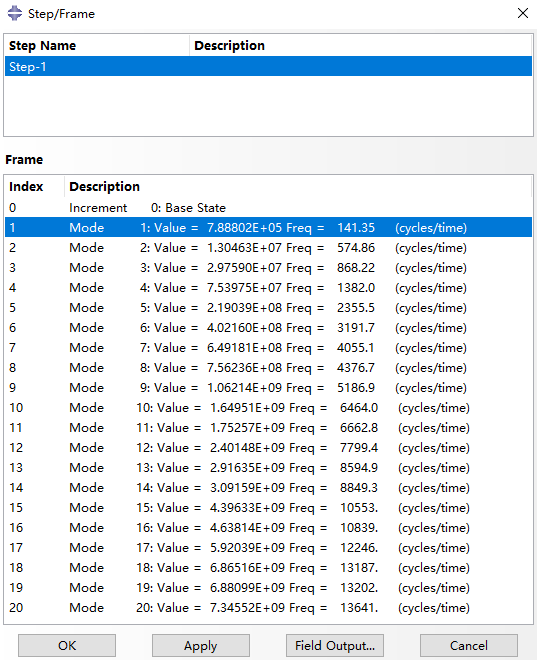Click the Step Name column header
This screenshot has height=660, width=537.
click(x=97, y=45)
